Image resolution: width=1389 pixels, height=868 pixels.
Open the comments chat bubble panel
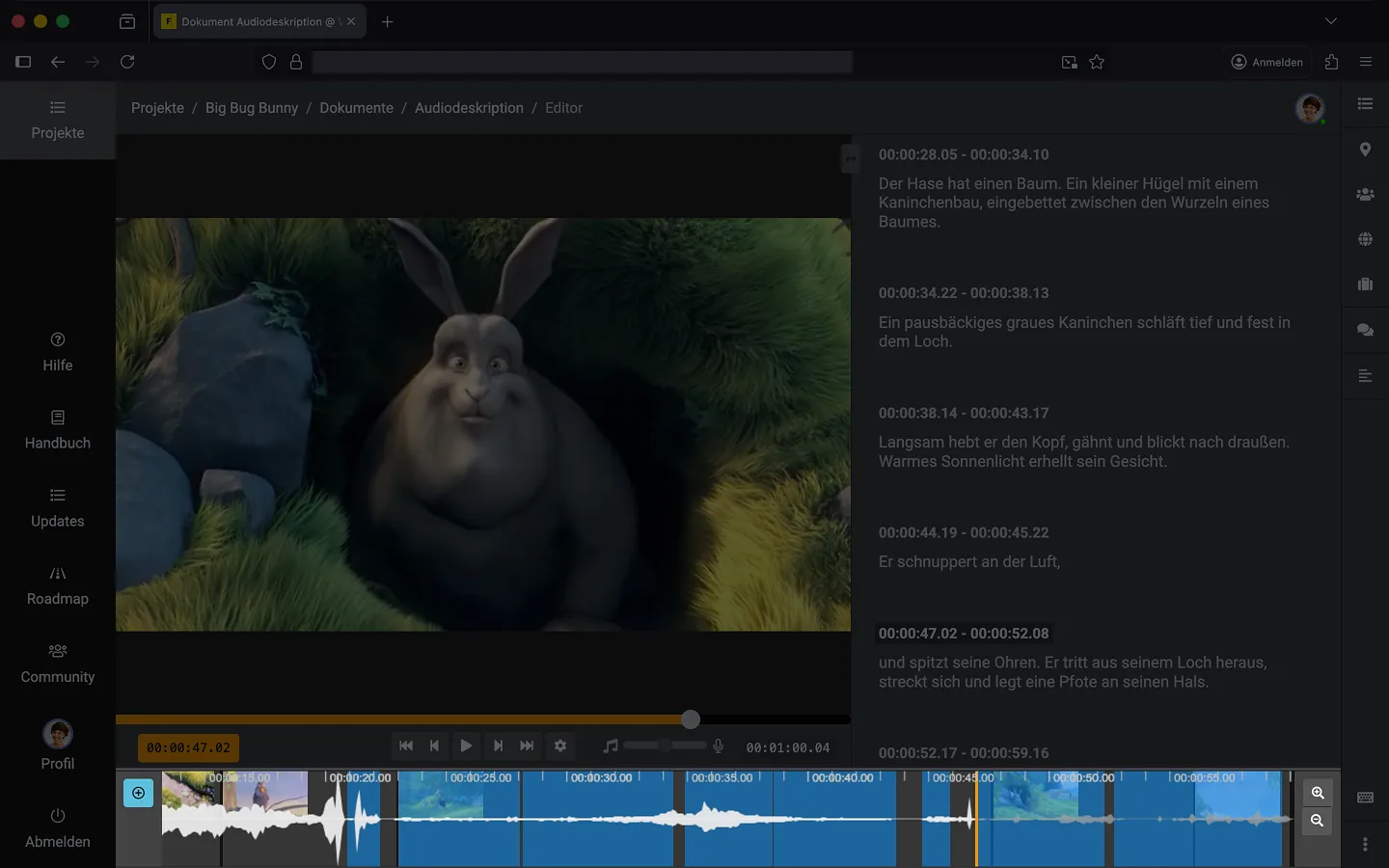(1365, 330)
